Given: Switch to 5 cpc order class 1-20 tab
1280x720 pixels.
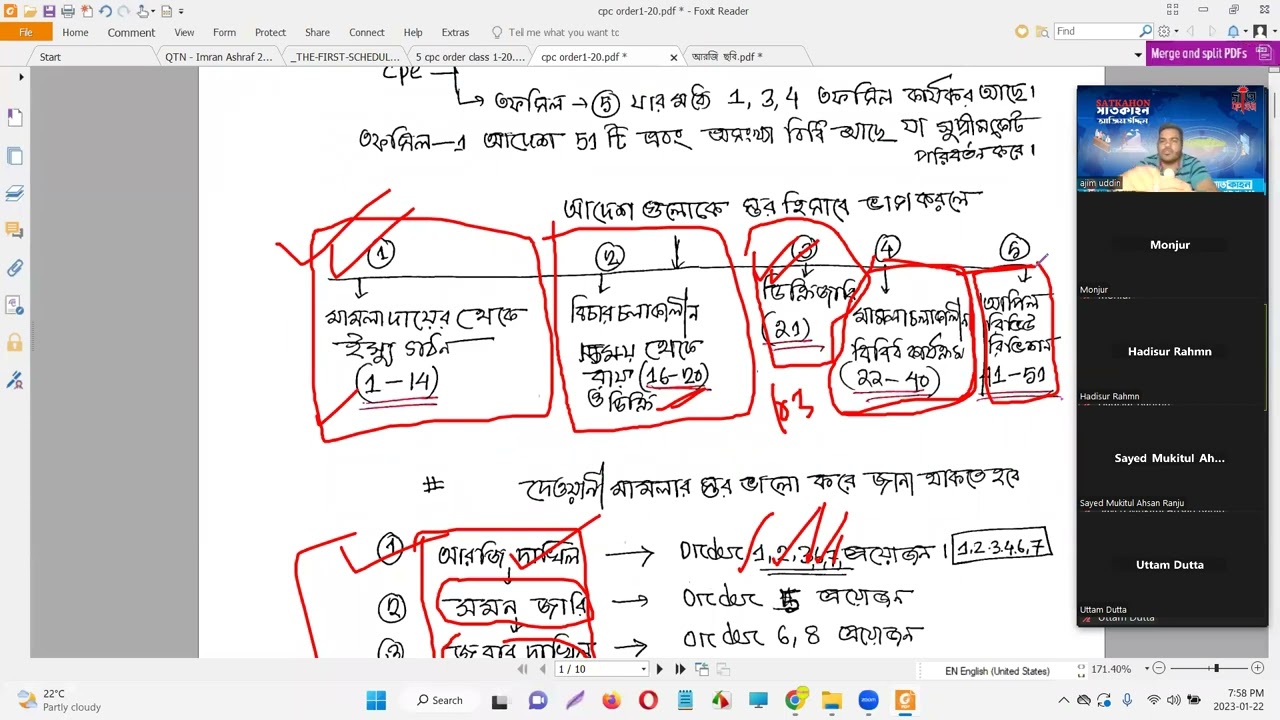Looking at the screenshot, I should coord(470,57).
